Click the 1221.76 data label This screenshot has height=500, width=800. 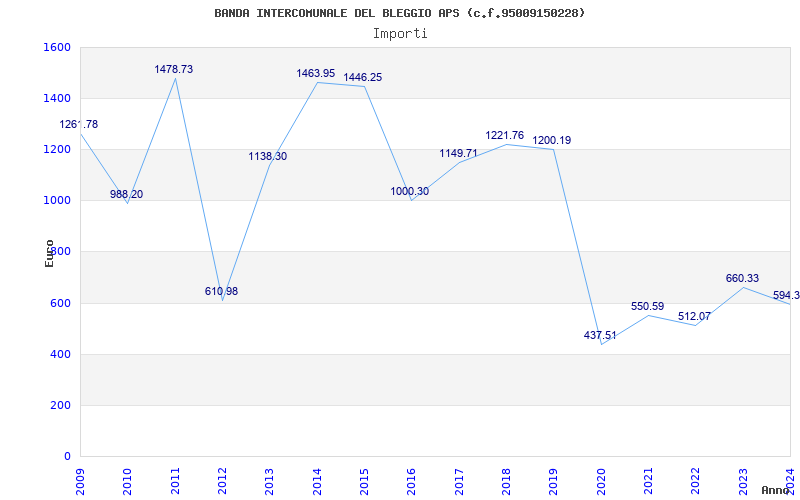pos(505,136)
